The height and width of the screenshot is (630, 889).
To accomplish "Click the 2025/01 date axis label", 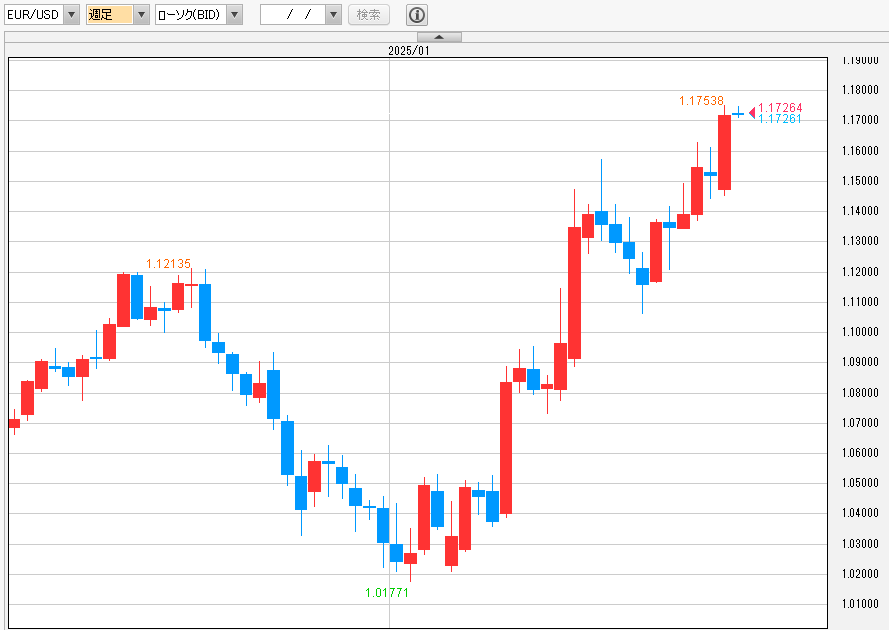I will point(409,50).
